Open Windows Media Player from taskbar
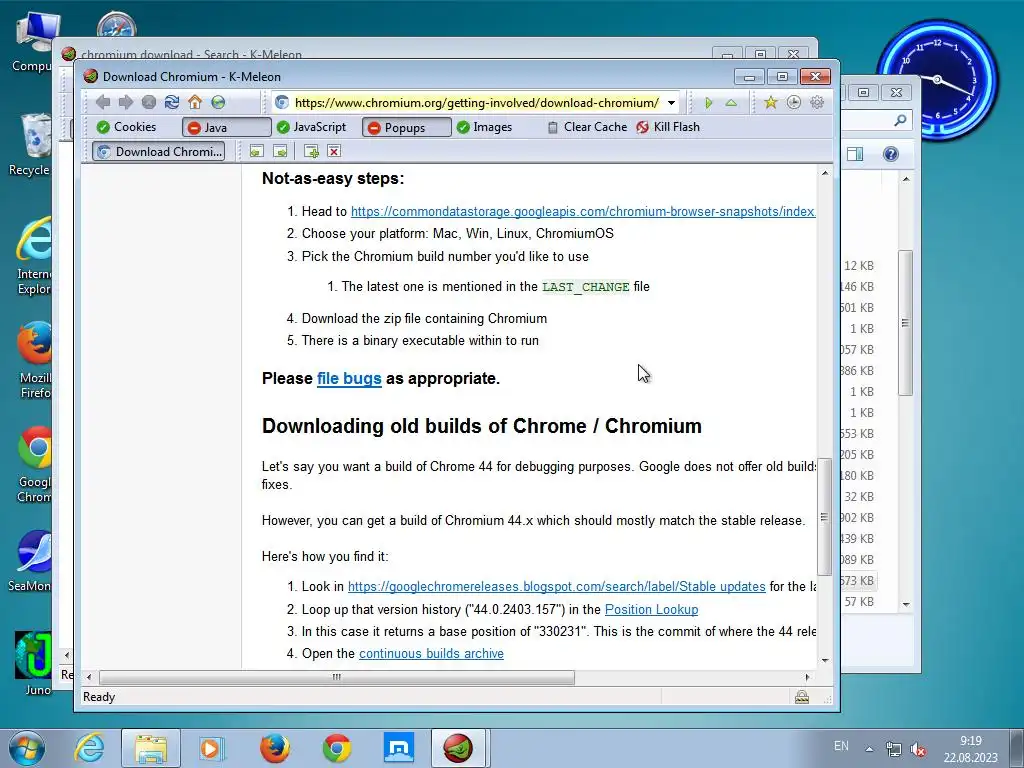The width and height of the screenshot is (1024, 768). pyautogui.click(x=212, y=748)
